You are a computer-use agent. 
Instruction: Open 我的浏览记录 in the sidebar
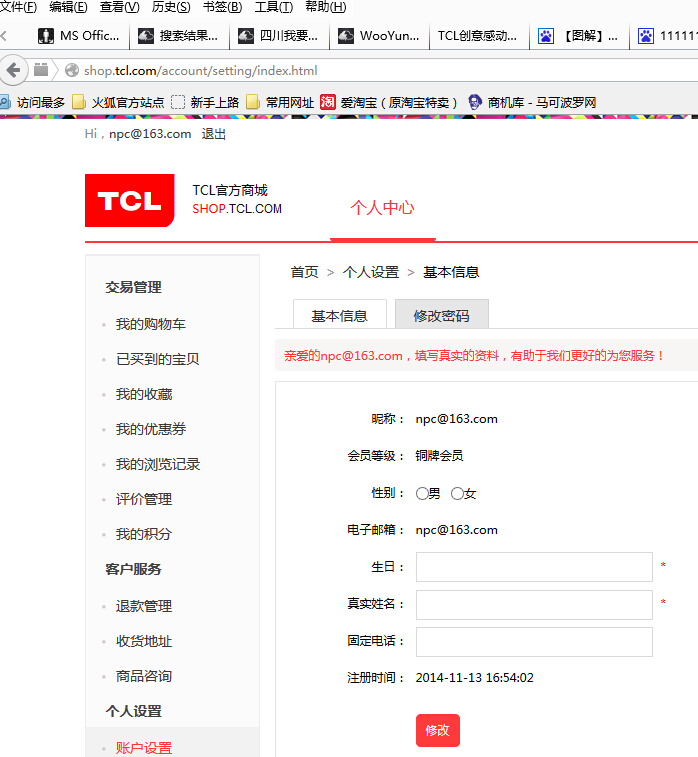[x=158, y=464]
